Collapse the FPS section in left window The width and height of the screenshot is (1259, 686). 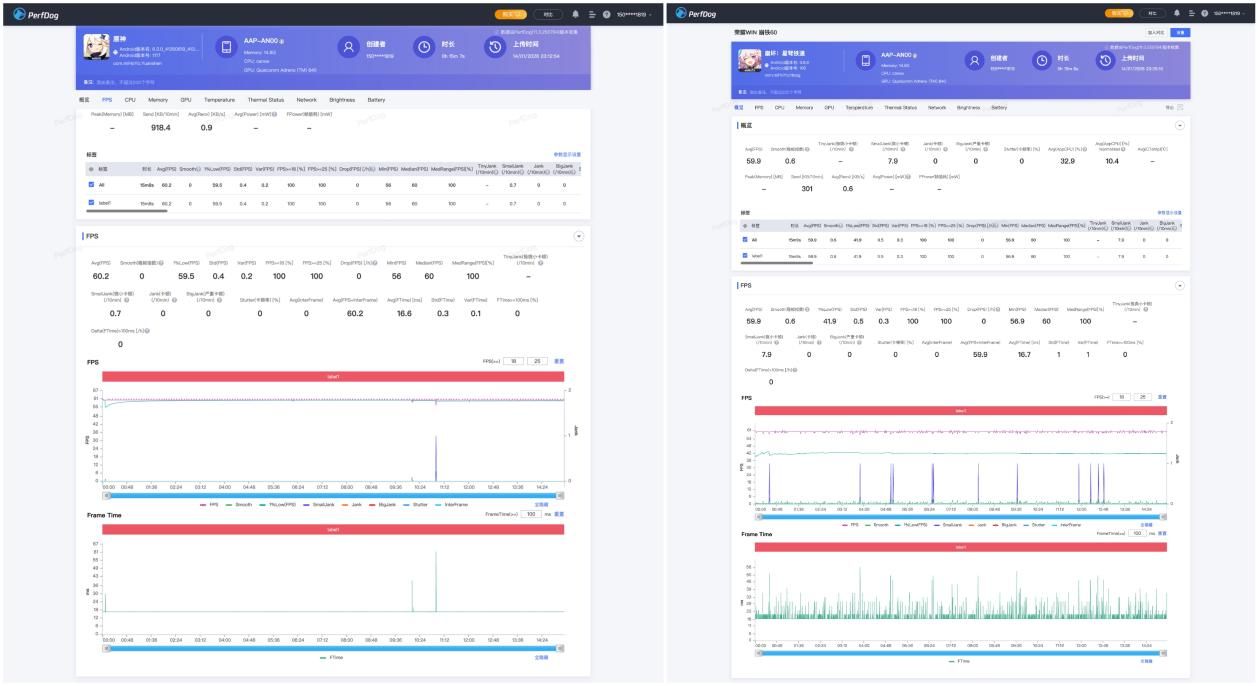point(578,237)
